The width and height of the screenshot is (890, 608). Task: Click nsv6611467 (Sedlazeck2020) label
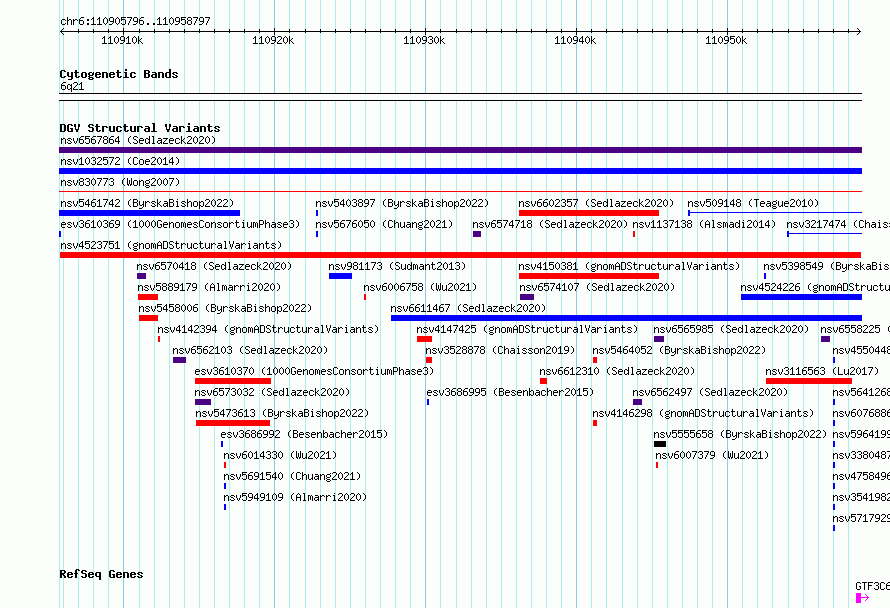click(468, 308)
